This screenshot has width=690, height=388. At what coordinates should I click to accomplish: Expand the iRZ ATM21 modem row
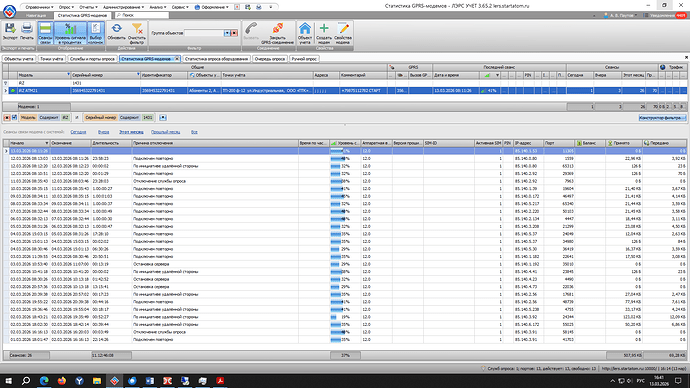[x=6, y=91]
